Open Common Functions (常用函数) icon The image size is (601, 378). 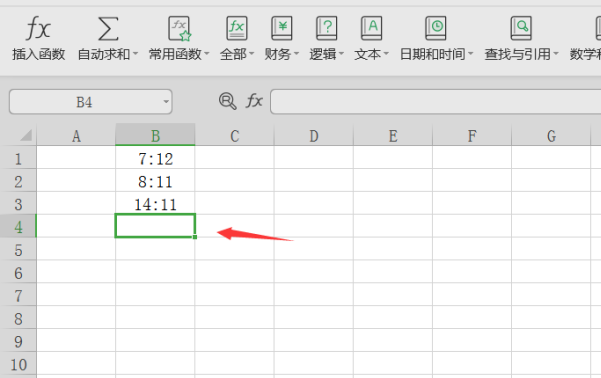[x=179, y=28]
